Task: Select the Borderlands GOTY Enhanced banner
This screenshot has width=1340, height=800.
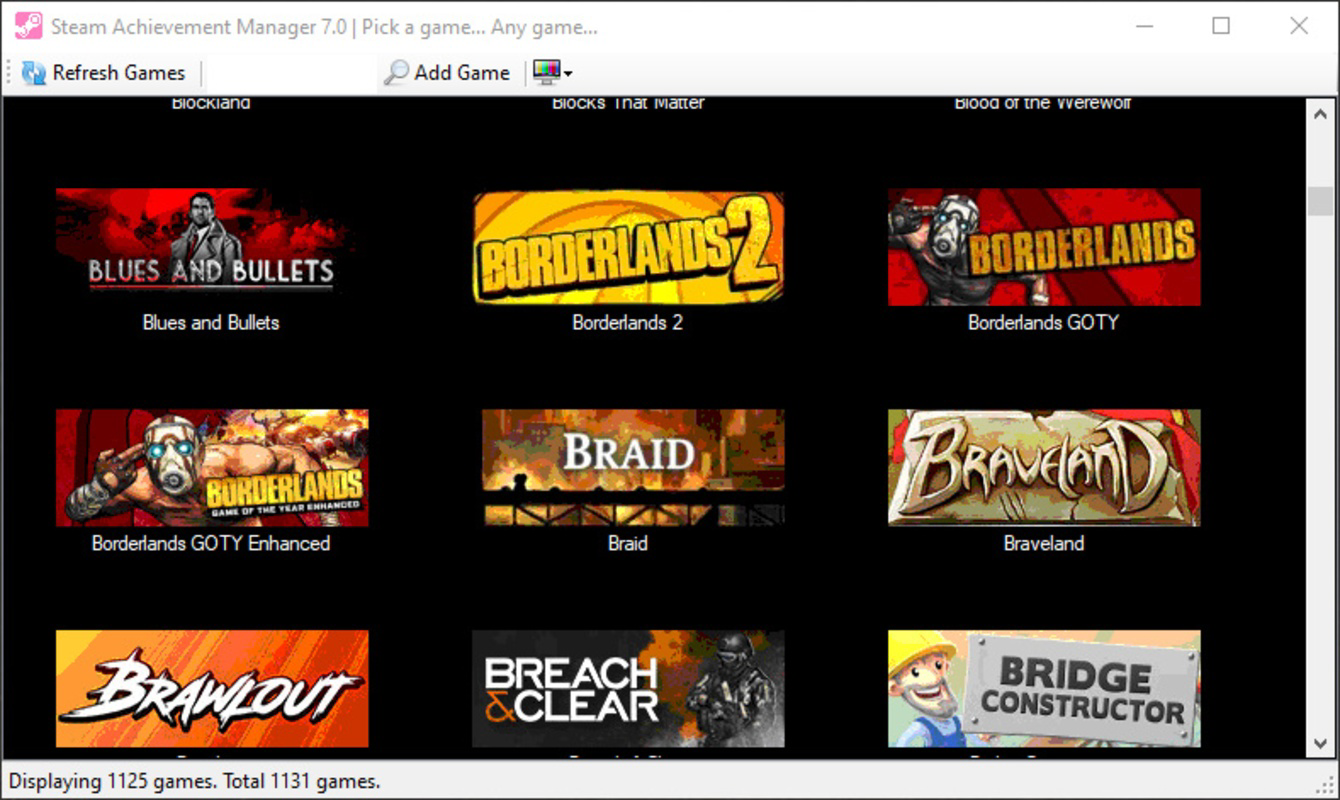Action: [x=211, y=468]
